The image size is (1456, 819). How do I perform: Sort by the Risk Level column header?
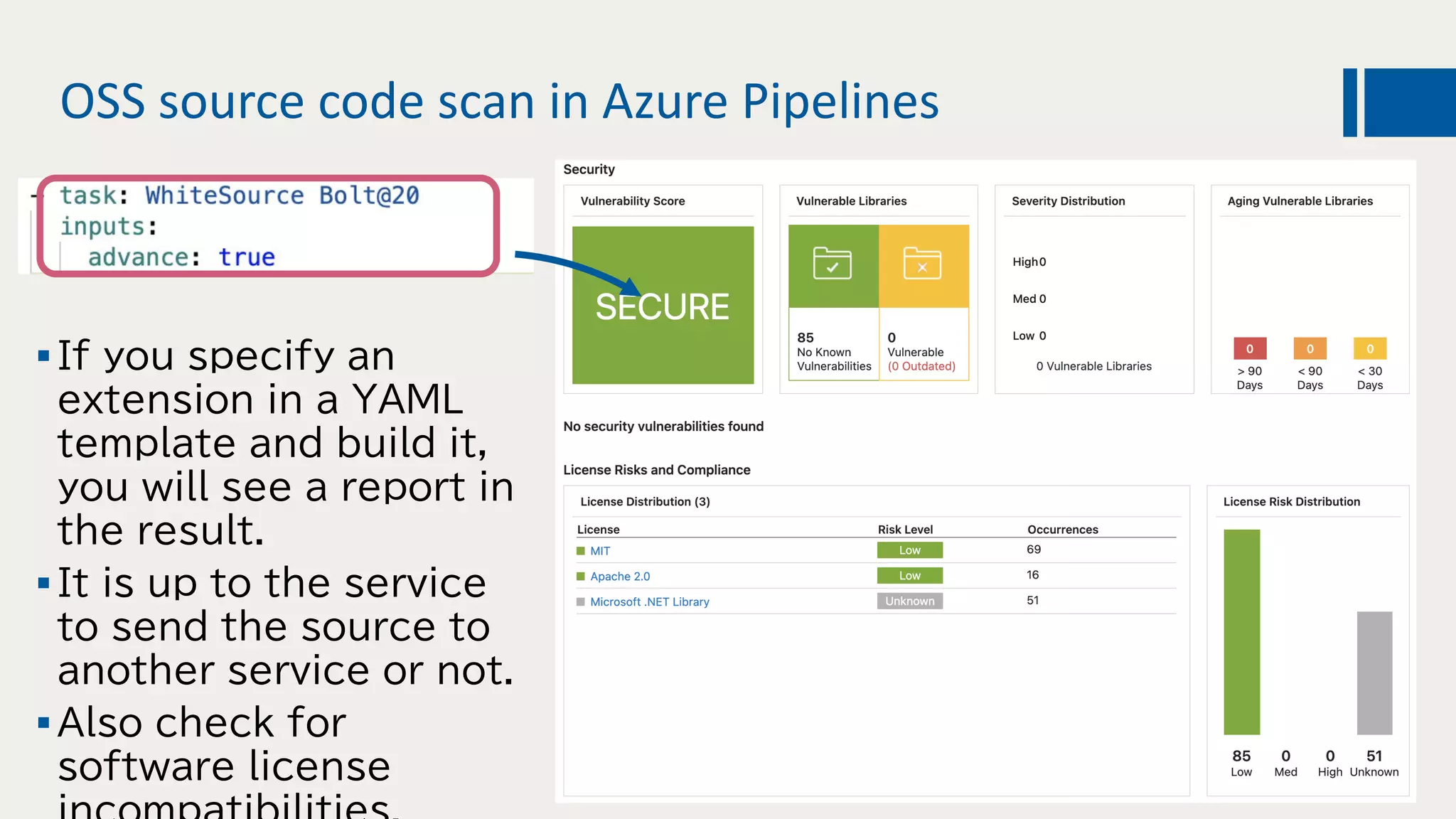905,530
